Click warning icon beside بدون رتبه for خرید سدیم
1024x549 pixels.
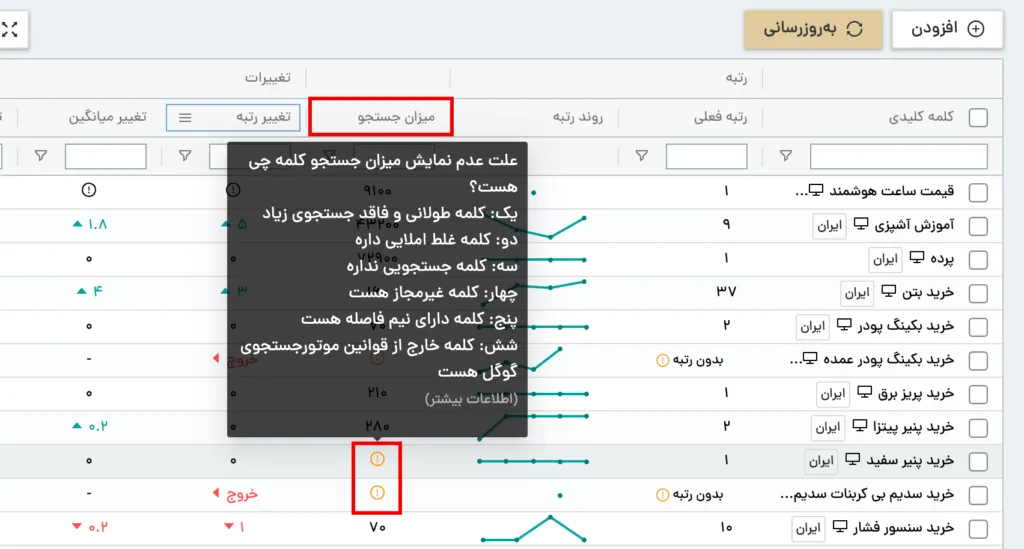click(662, 495)
